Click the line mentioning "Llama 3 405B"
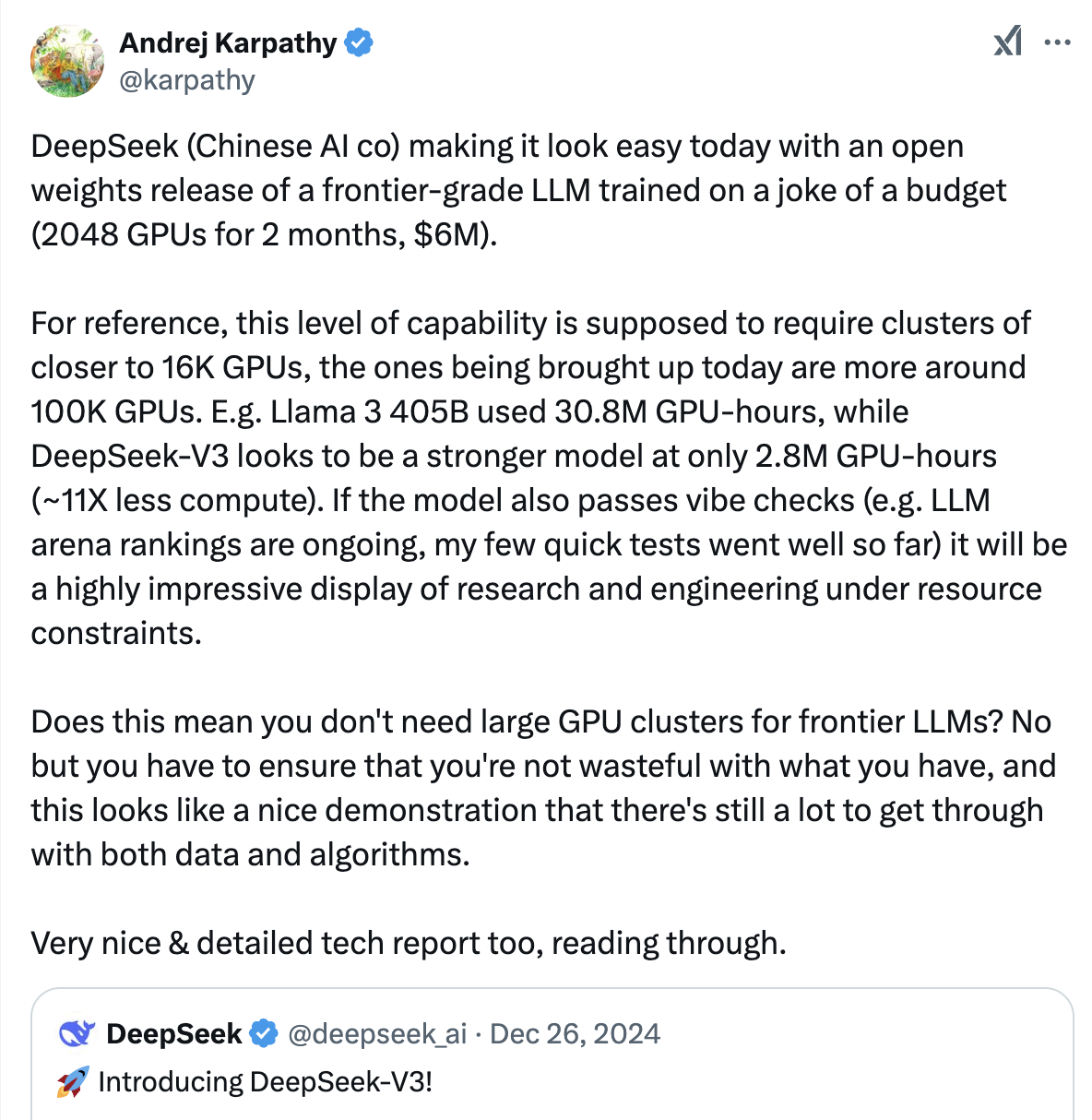Viewport: 1092px width, 1120px height. click(x=469, y=411)
